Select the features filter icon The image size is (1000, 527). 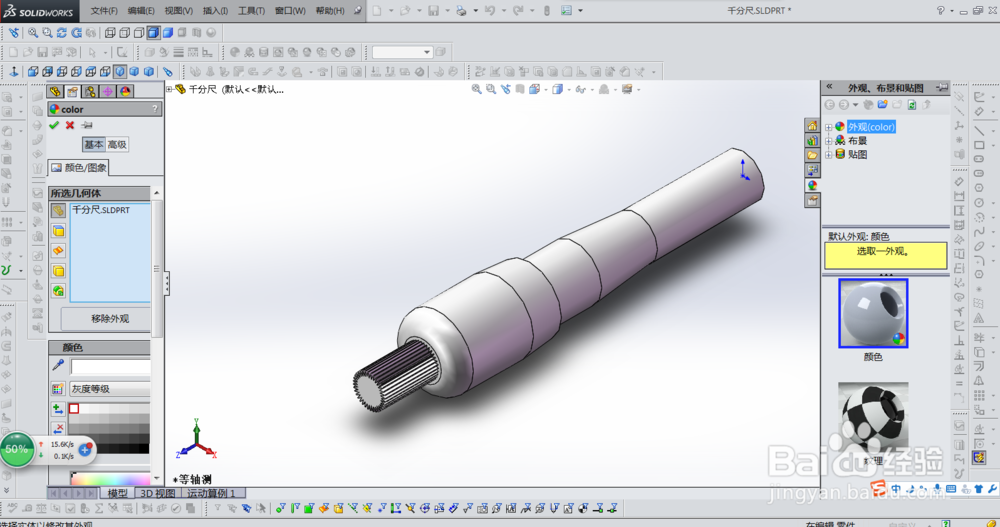[x=58, y=292]
